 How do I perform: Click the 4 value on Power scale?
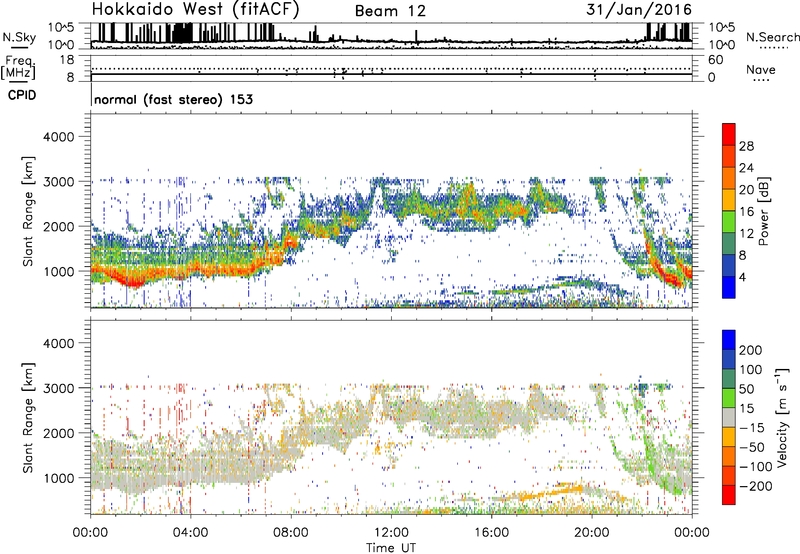(742, 277)
